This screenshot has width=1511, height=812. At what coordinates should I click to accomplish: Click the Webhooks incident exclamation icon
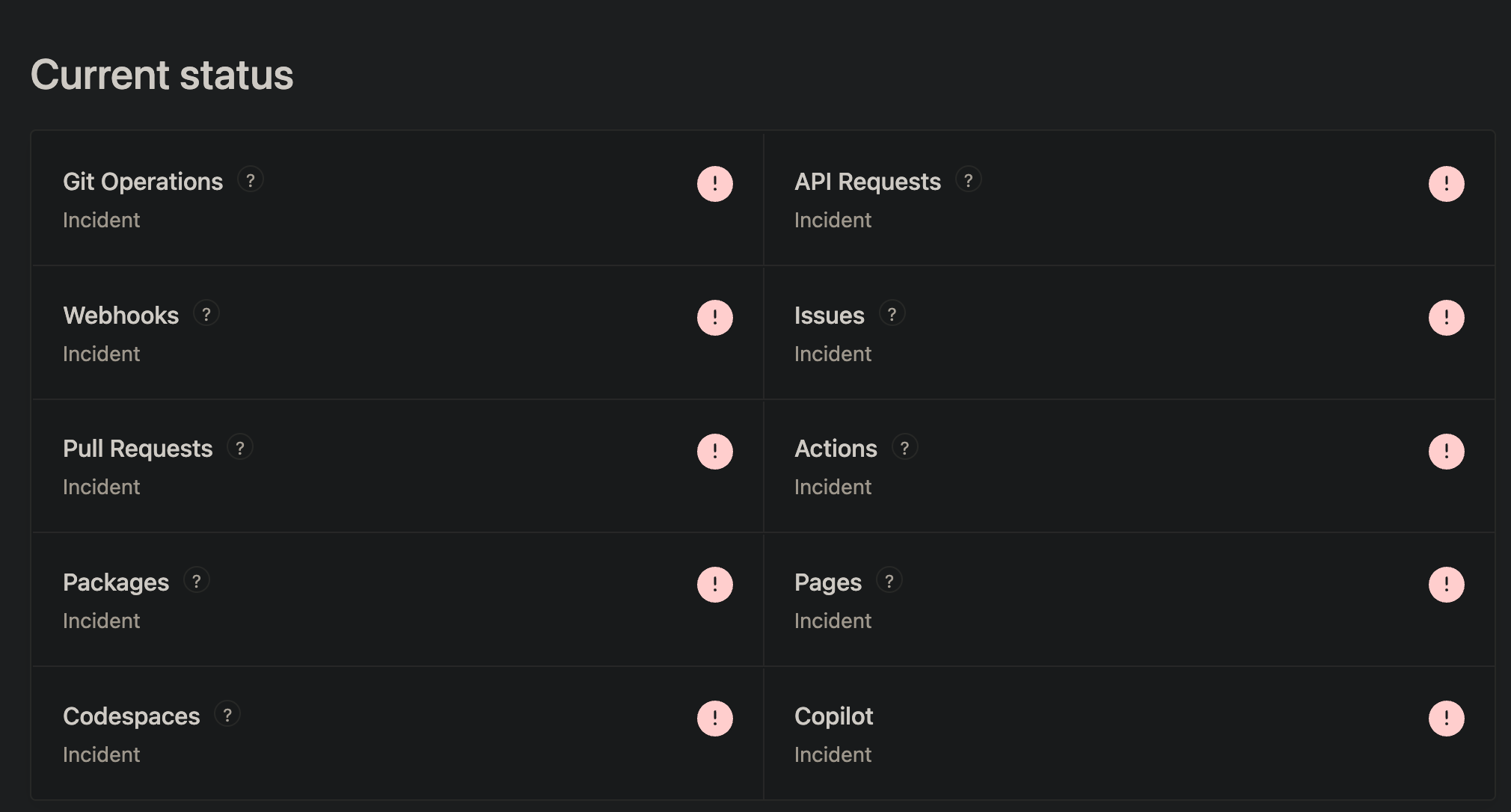click(x=715, y=318)
